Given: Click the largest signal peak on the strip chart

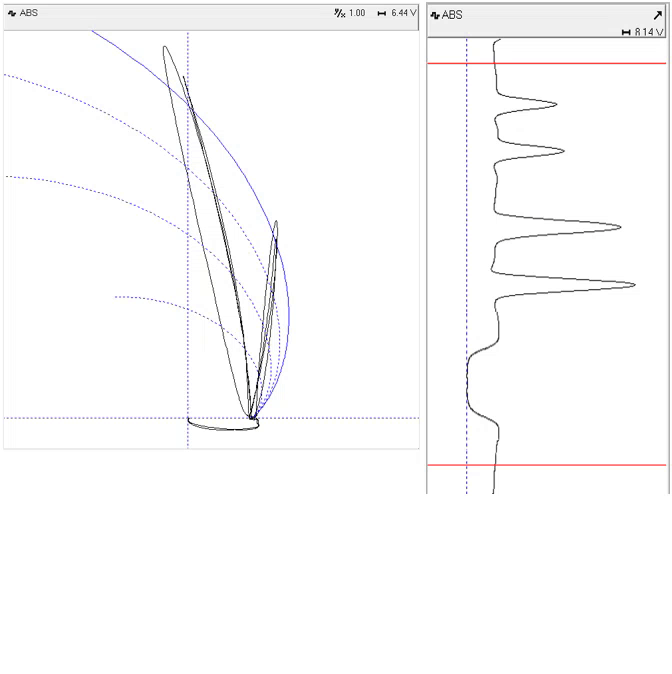Looking at the screenshot, I should point(633,284).
